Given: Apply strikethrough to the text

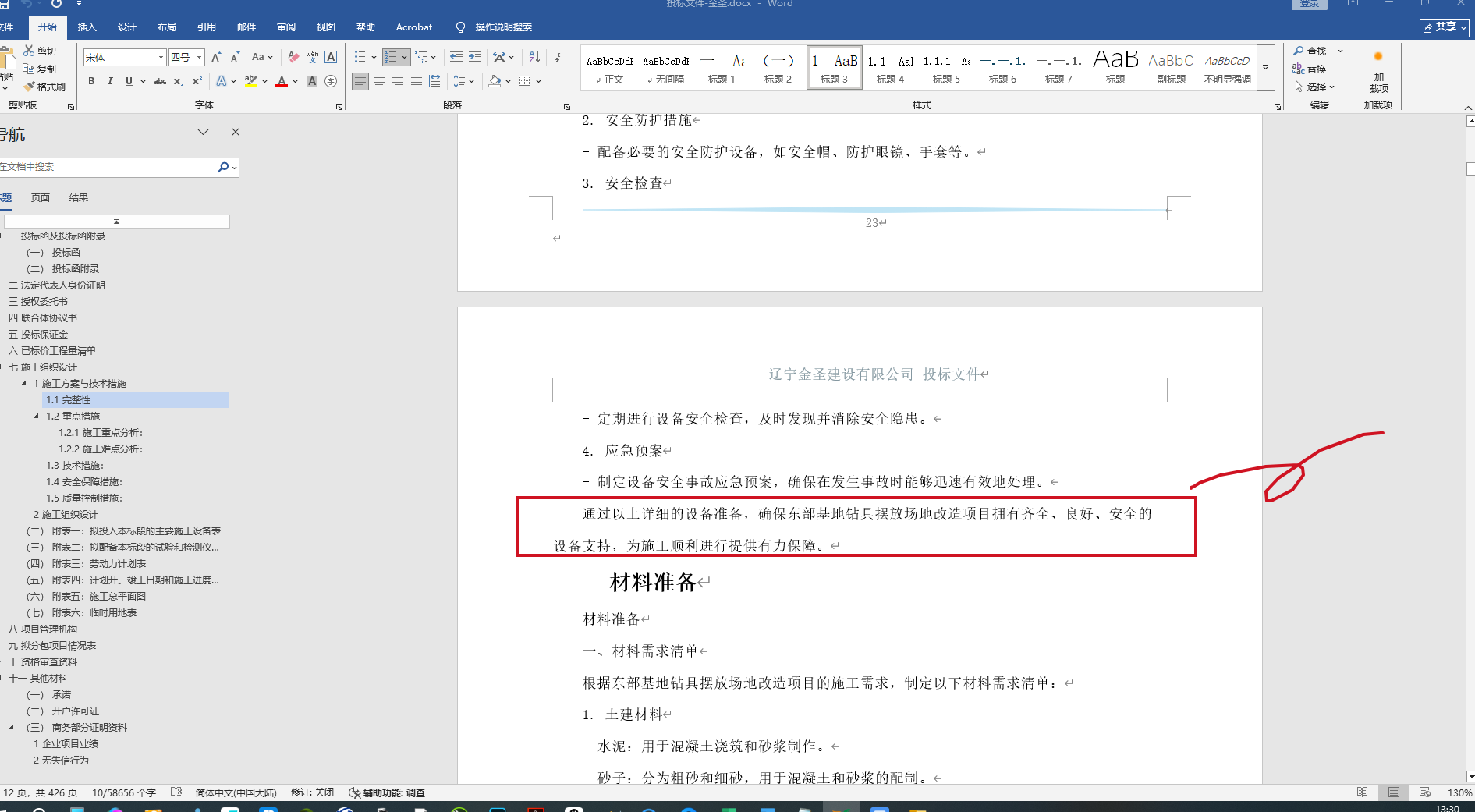Looking at the screenshot, I should point(160,81).
